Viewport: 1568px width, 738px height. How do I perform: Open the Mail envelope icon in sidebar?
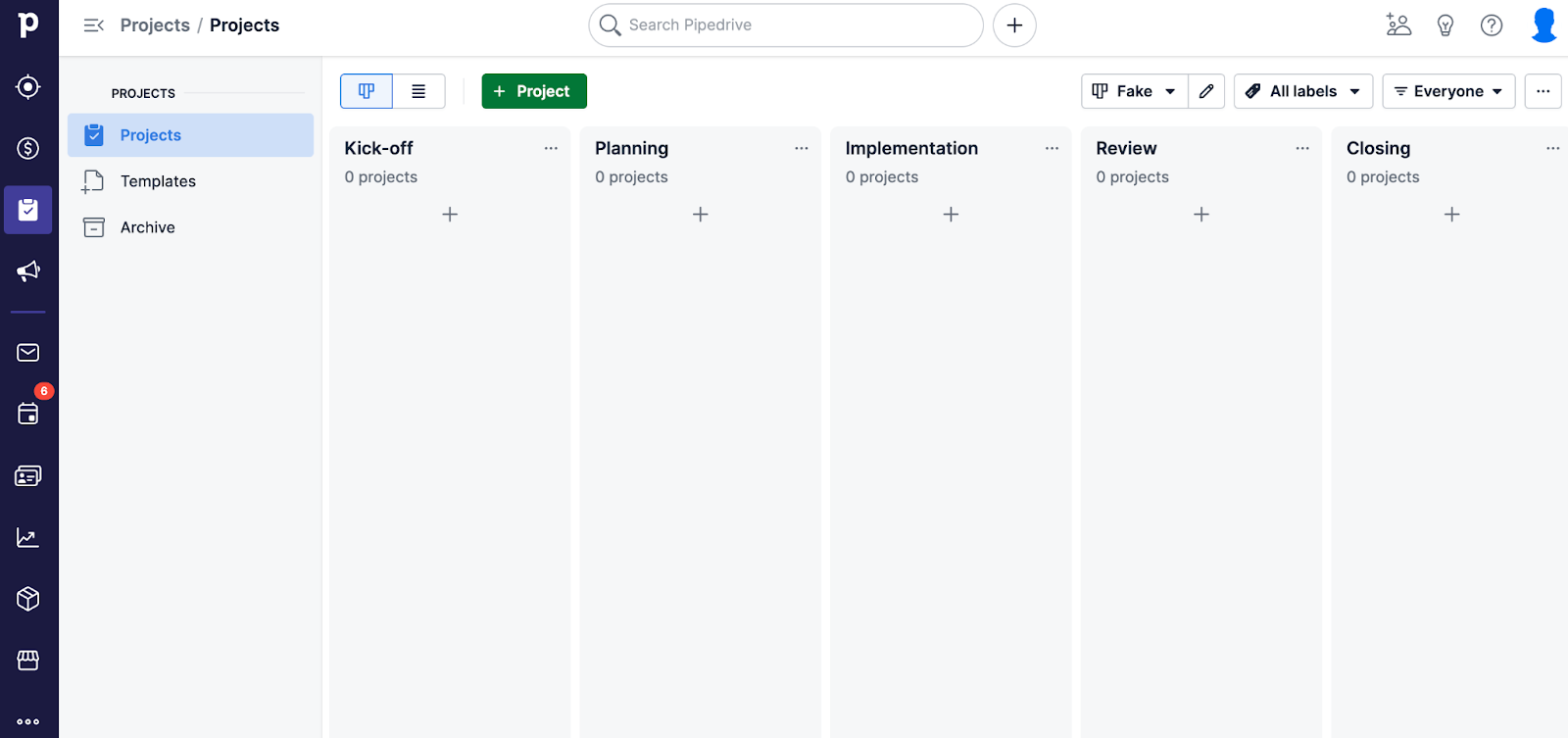(x=28, y=353)
